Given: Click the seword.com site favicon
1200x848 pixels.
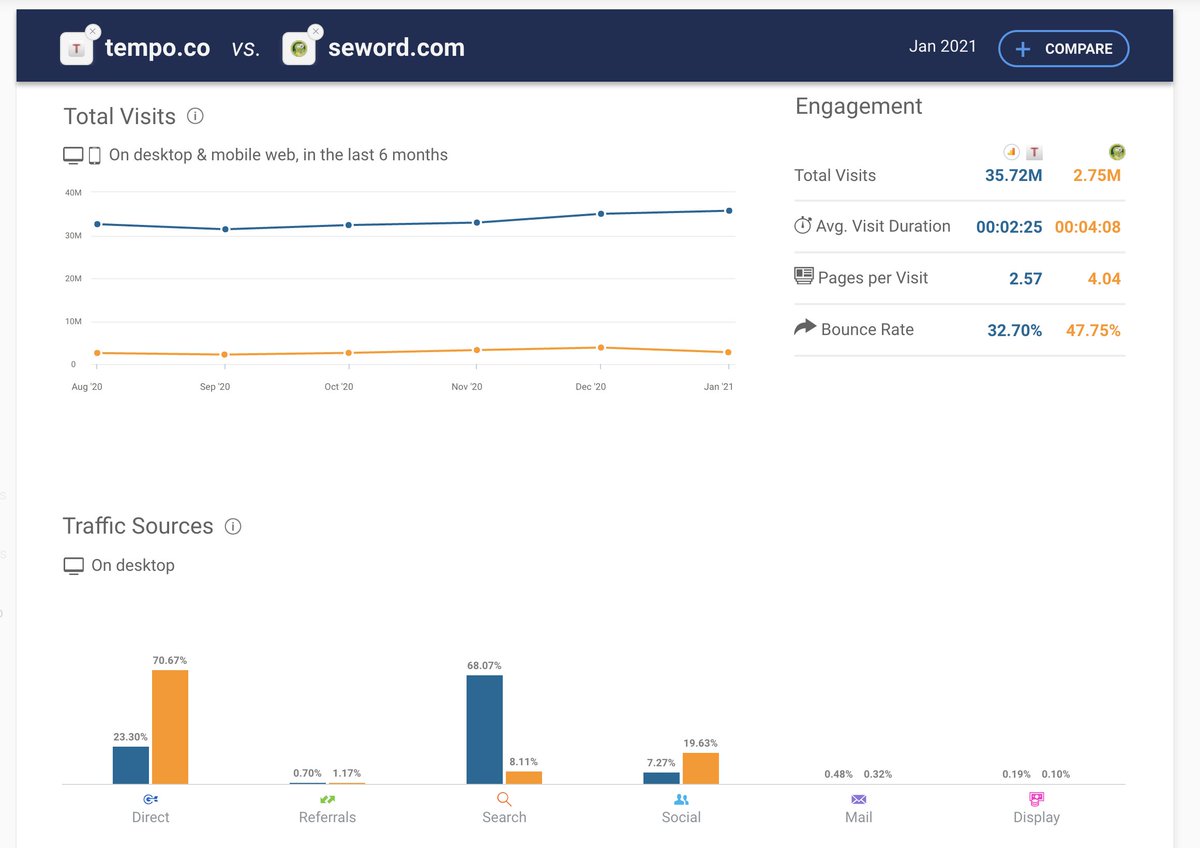Looking at the screenshot, I should coord(298,49).
